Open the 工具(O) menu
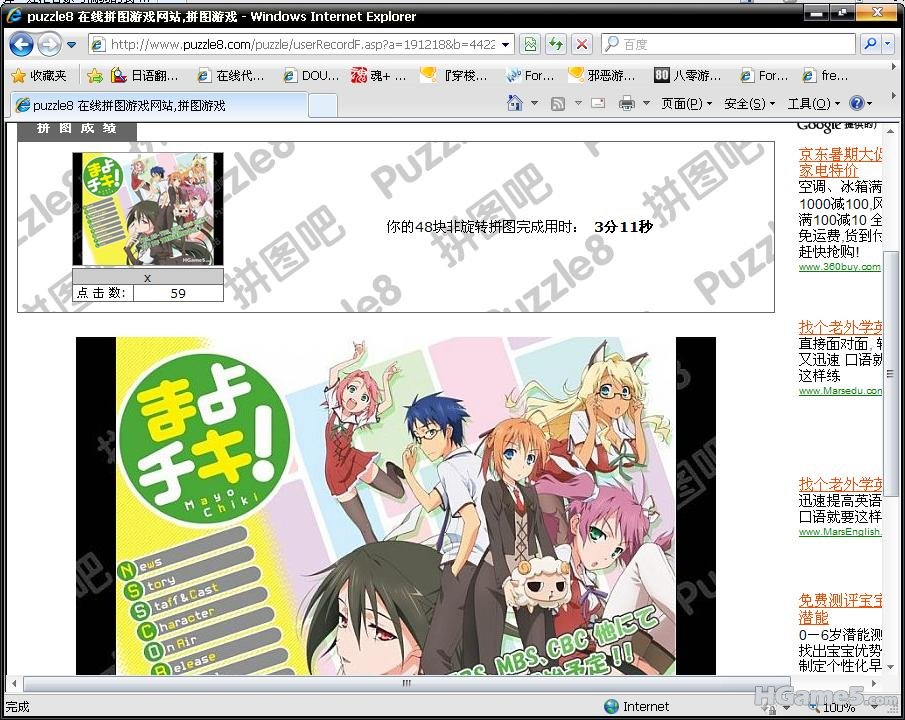Viewport: 905px width, 720px height. (x=813, y=104)
